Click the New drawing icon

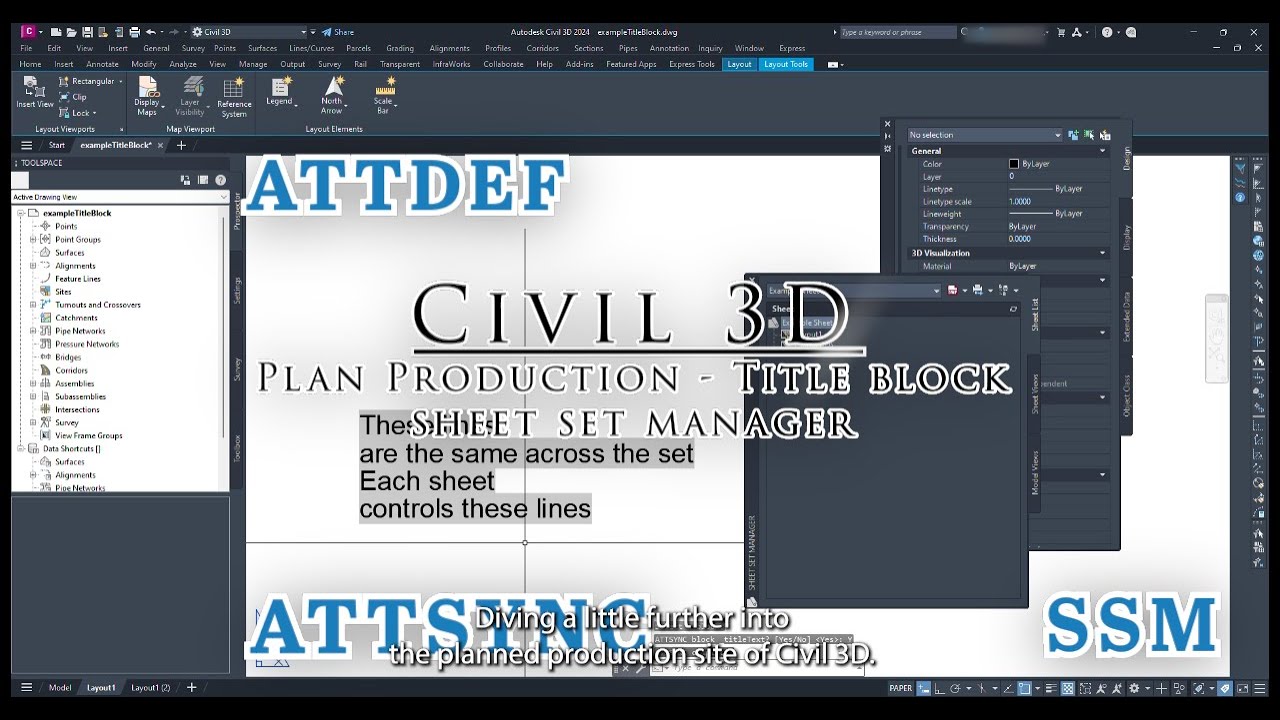56,32
